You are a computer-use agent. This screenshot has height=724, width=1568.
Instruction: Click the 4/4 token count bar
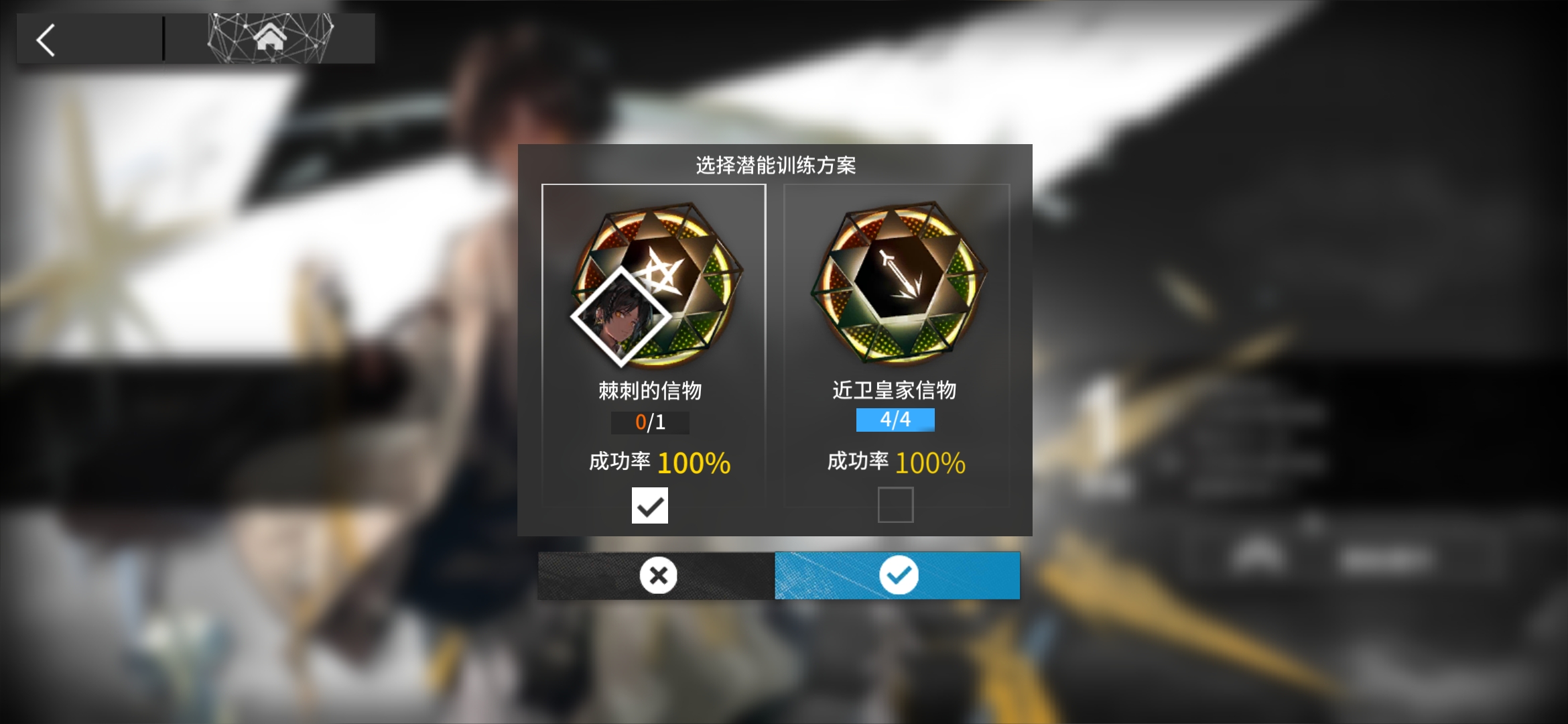(895, 420)
